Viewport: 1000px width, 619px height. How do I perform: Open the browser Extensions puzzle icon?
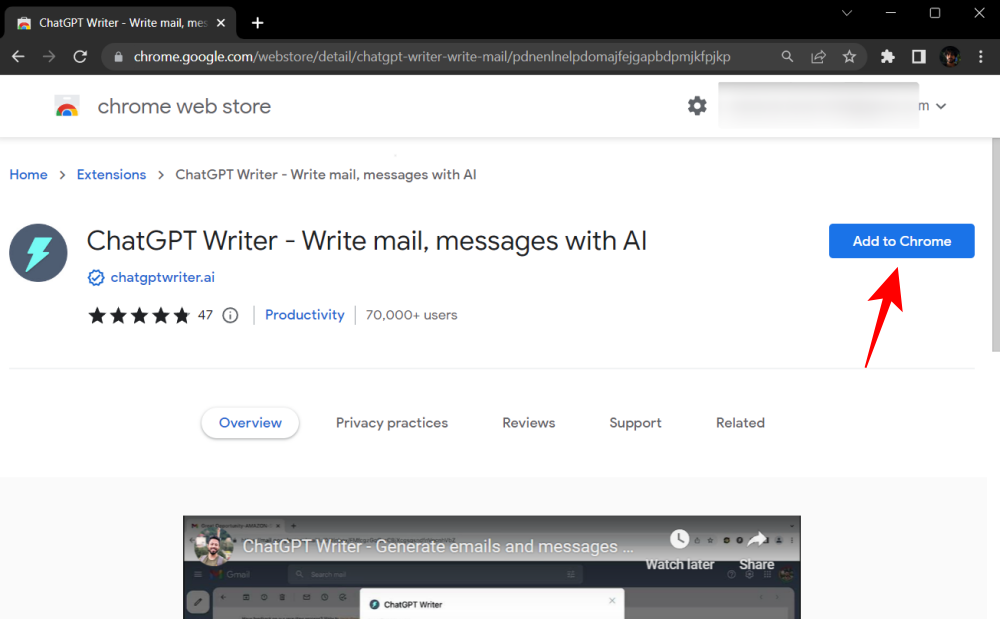click(887, 57)
